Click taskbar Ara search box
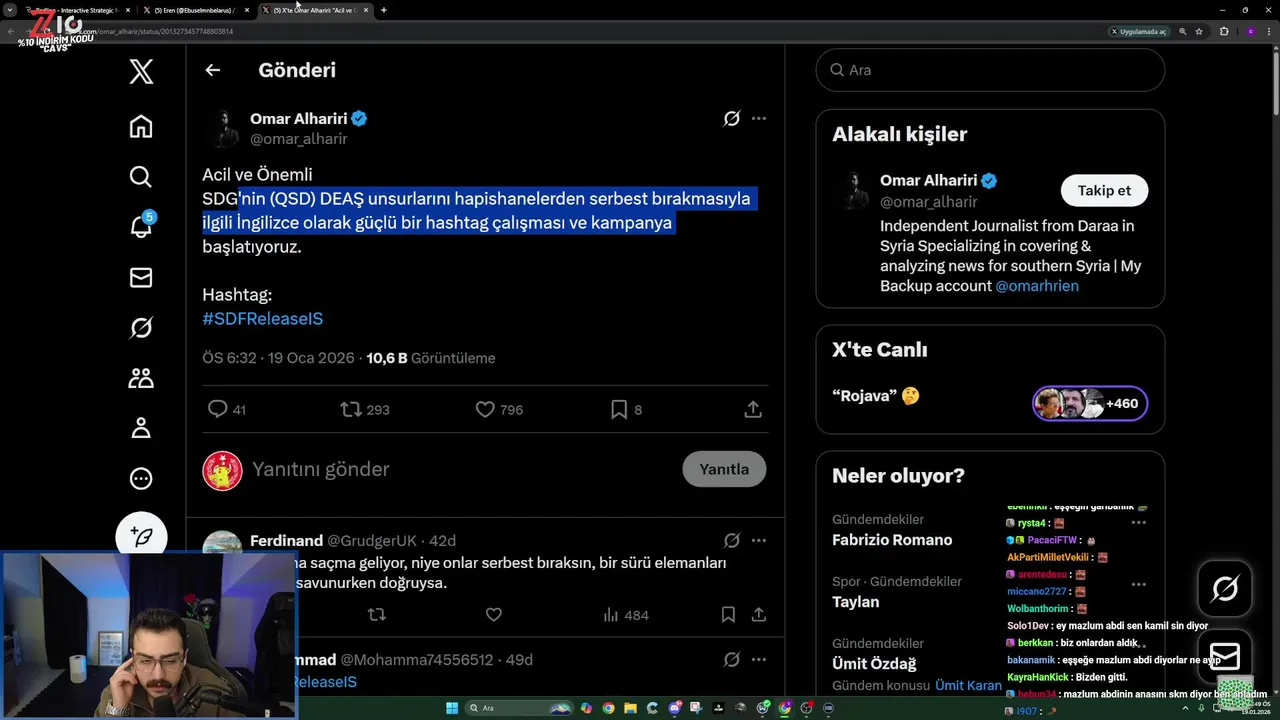 [517, 708]
